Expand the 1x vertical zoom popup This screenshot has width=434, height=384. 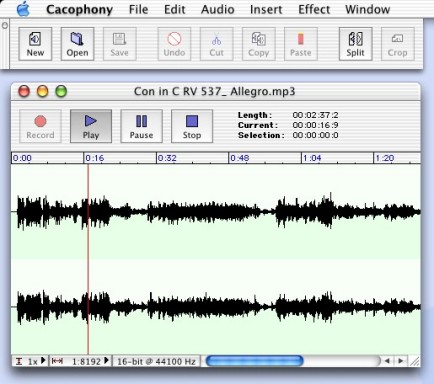pyautogui.click(x=36, y=361)
